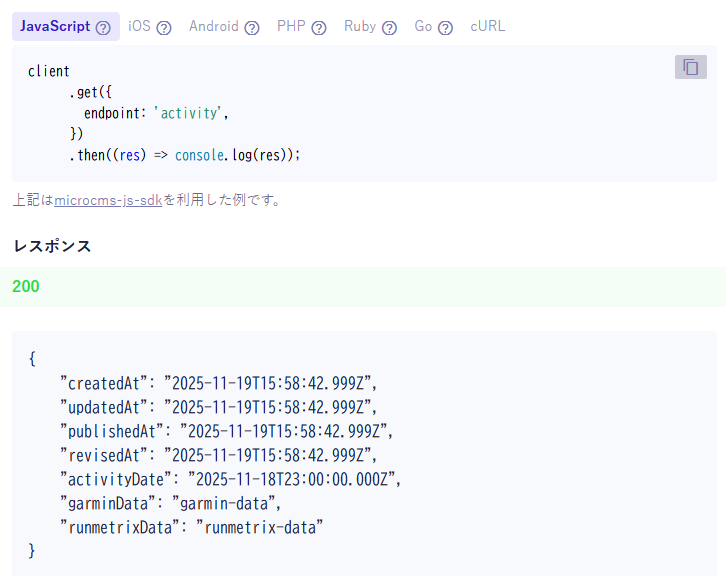Open the Ruby tab
Image resolution: width=726 pixels, height=576 pixels.
[x=359, y=27]
